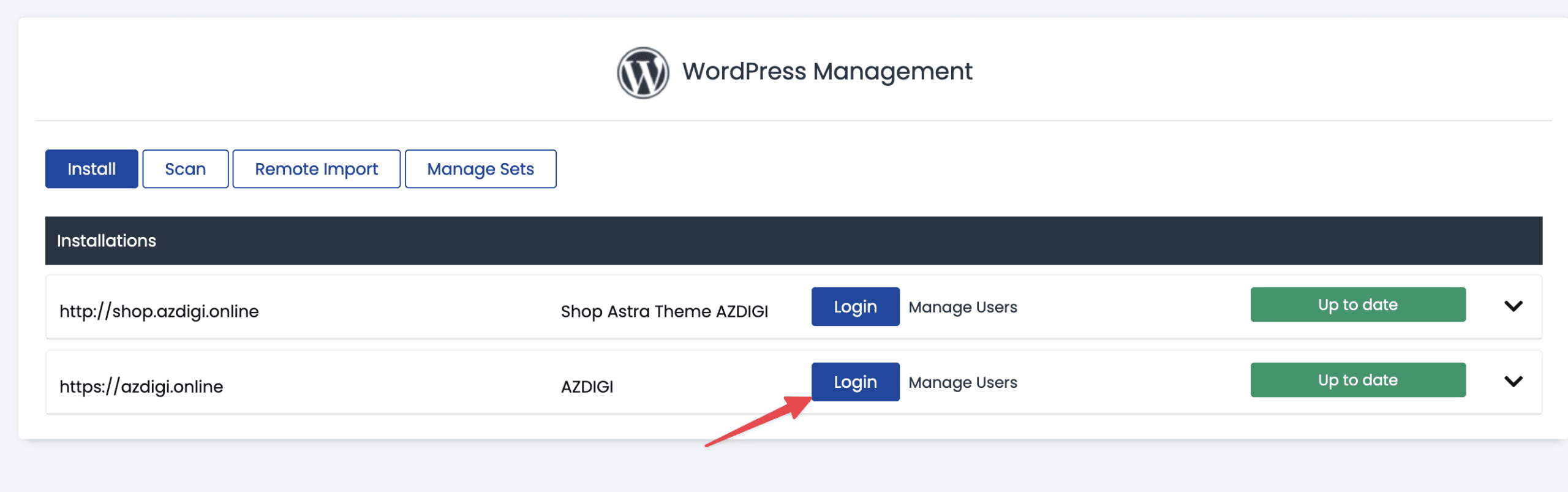1568x492 pixels.
Task: Click the AZDIGI site name
Action: click(587, 387)
